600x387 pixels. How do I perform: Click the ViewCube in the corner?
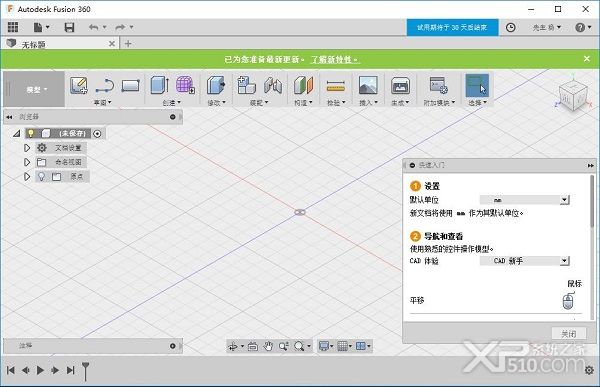[572, 96]
